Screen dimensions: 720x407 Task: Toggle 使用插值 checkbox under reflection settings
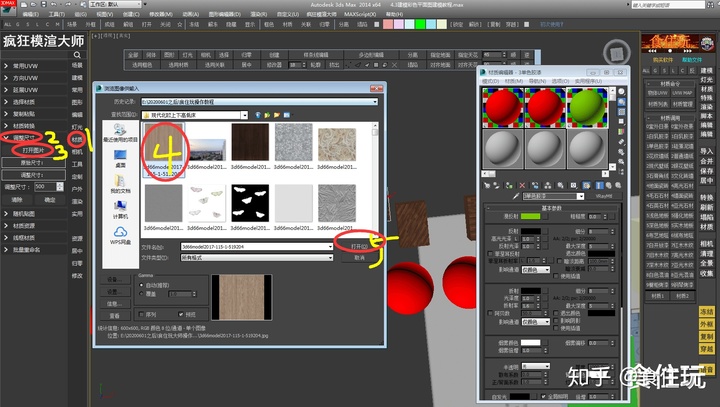pos(556,276)
